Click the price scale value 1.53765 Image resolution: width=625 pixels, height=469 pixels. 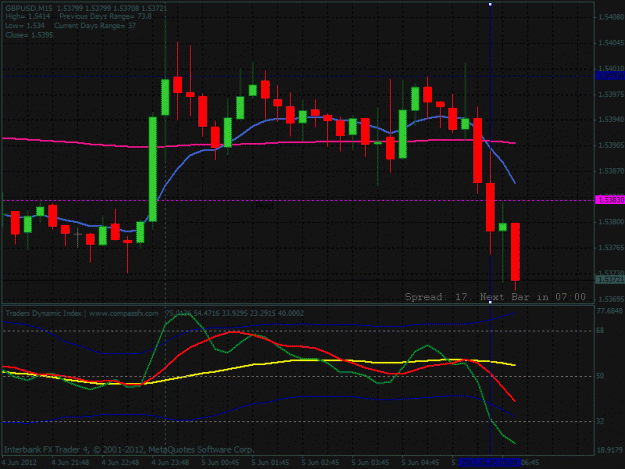611,248
